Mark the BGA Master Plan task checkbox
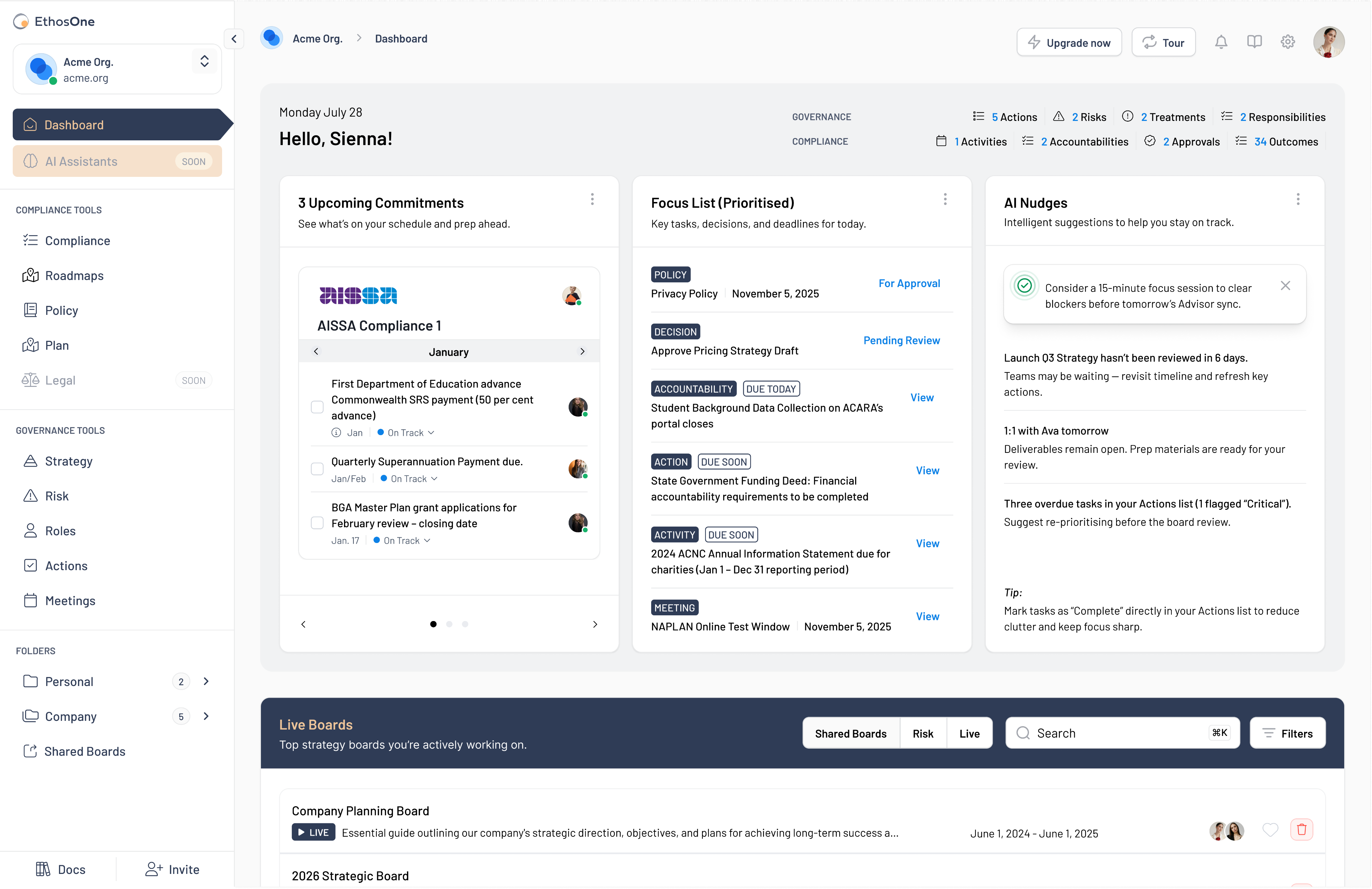The height and width of the screenshot is (889, 1372). 317,523
